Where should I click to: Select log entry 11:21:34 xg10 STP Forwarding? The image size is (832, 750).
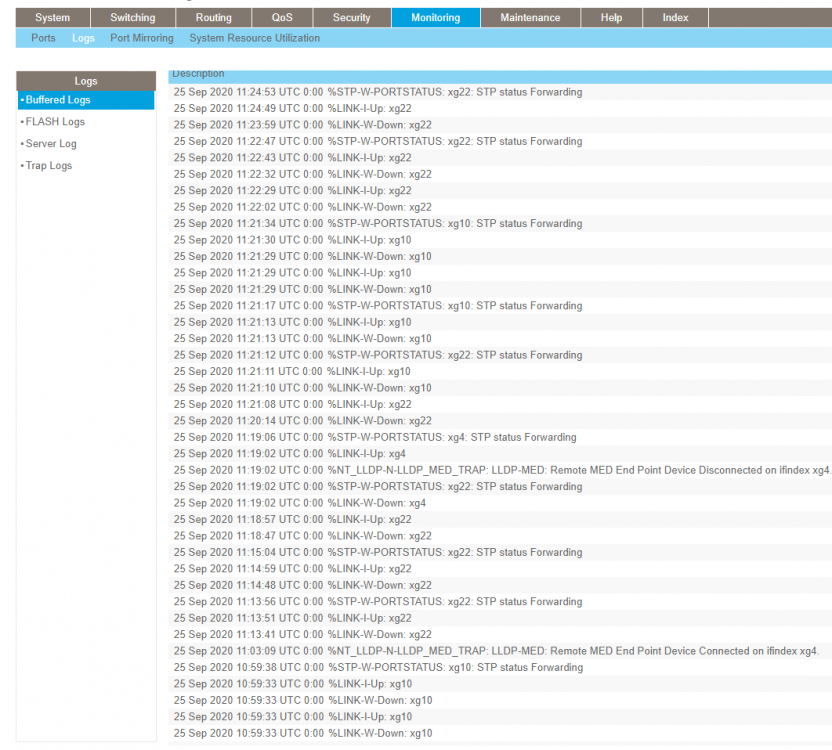coord(500,223)
